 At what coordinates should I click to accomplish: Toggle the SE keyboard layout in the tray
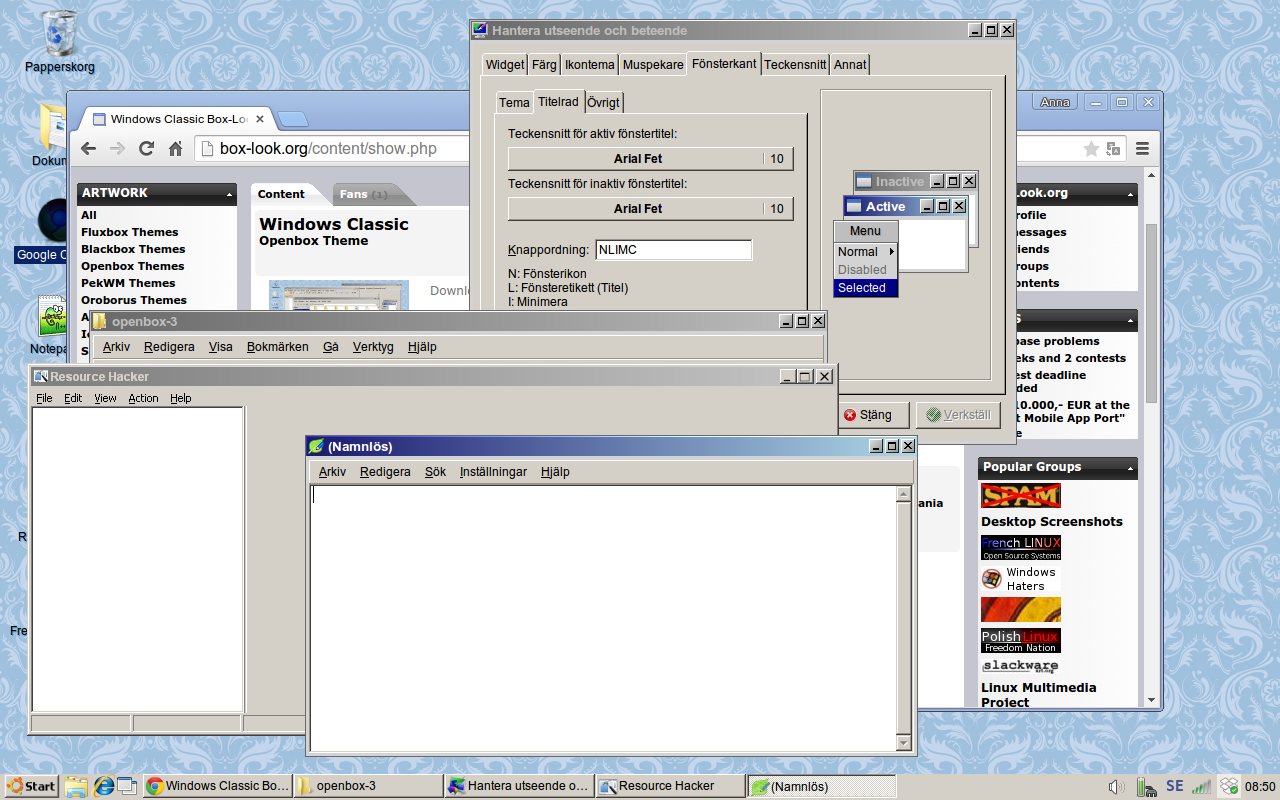point(1174,785)
